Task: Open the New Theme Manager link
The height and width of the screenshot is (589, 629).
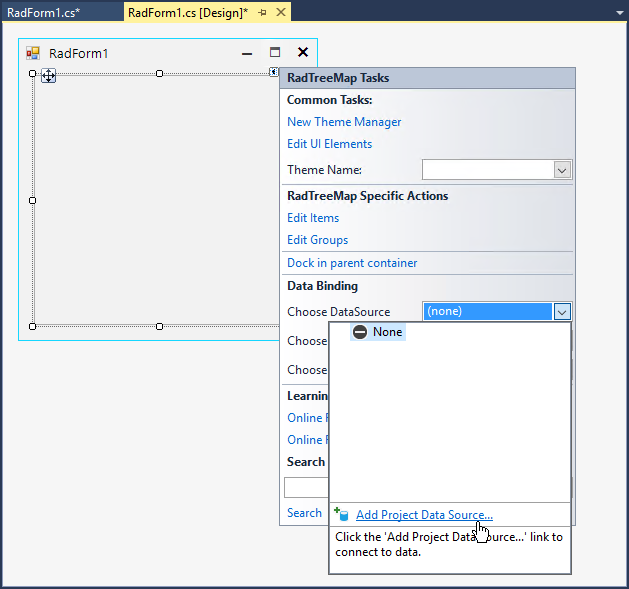Action: [x=344, y=122]
